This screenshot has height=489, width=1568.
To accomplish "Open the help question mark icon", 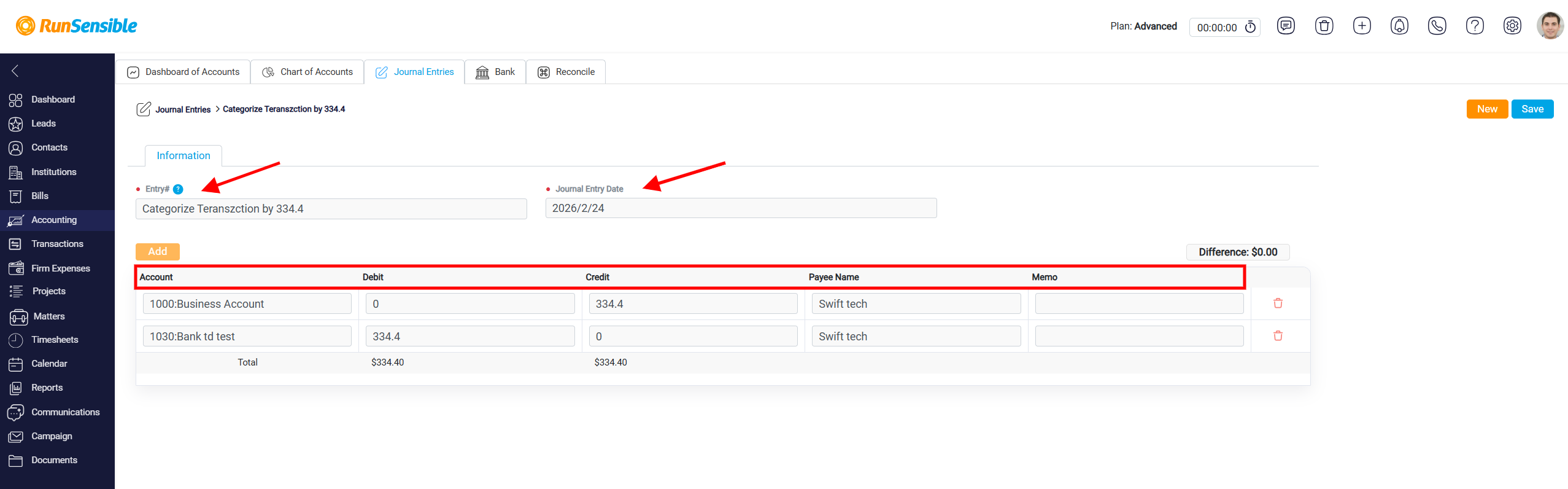I will point(1475,26).
